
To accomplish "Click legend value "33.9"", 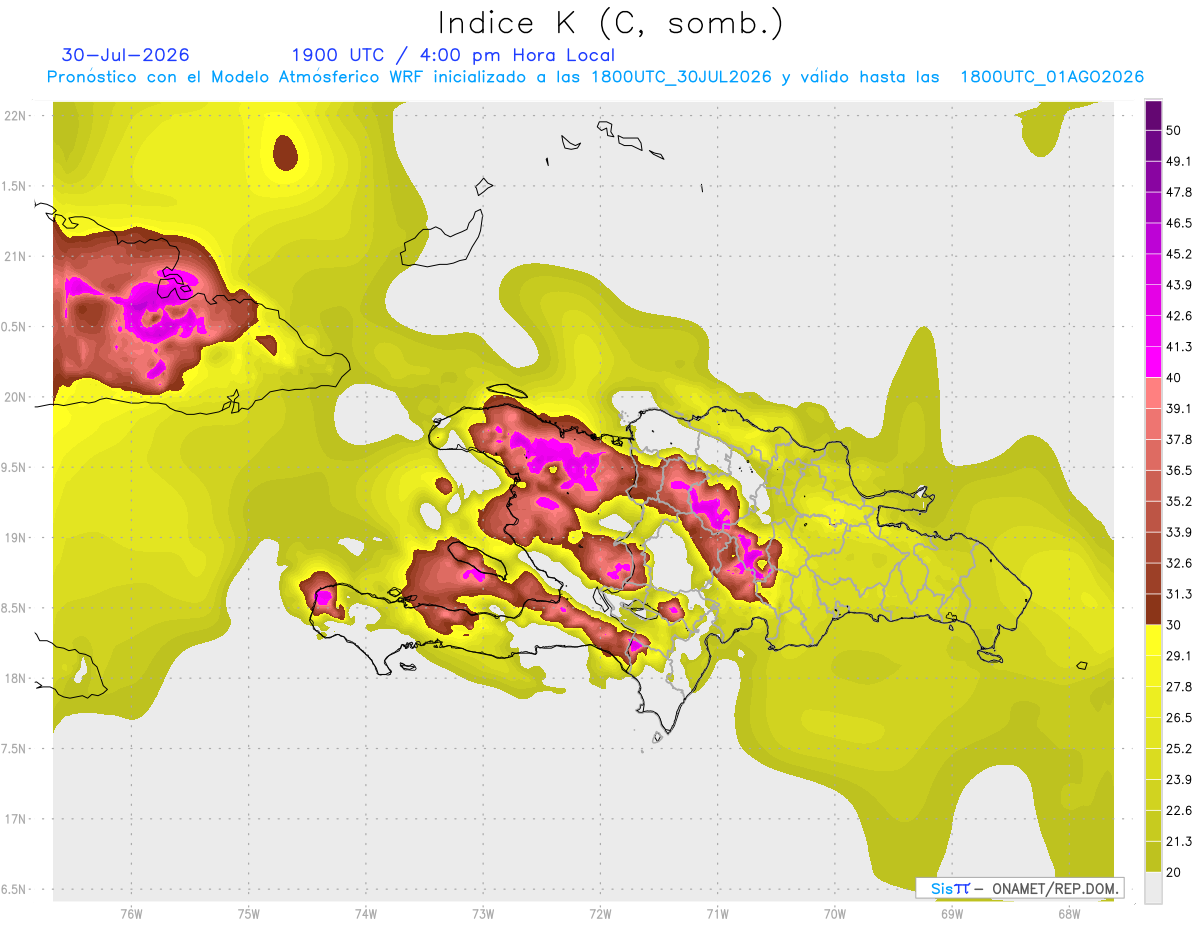I will tap(1179, 532).
